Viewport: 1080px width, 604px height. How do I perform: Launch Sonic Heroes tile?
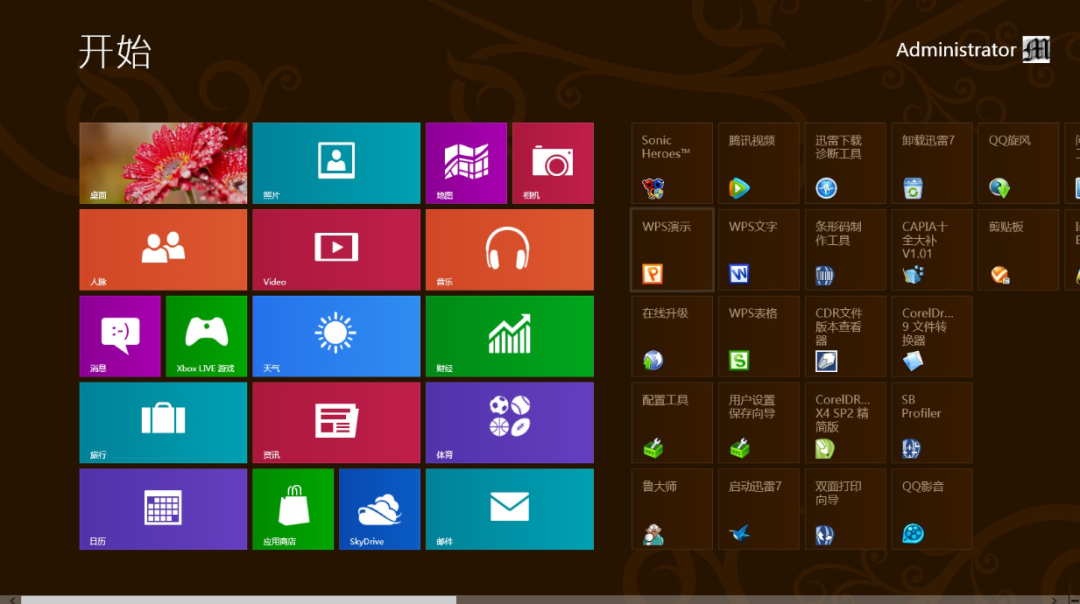pyautogui.click(x=672, y=163)
